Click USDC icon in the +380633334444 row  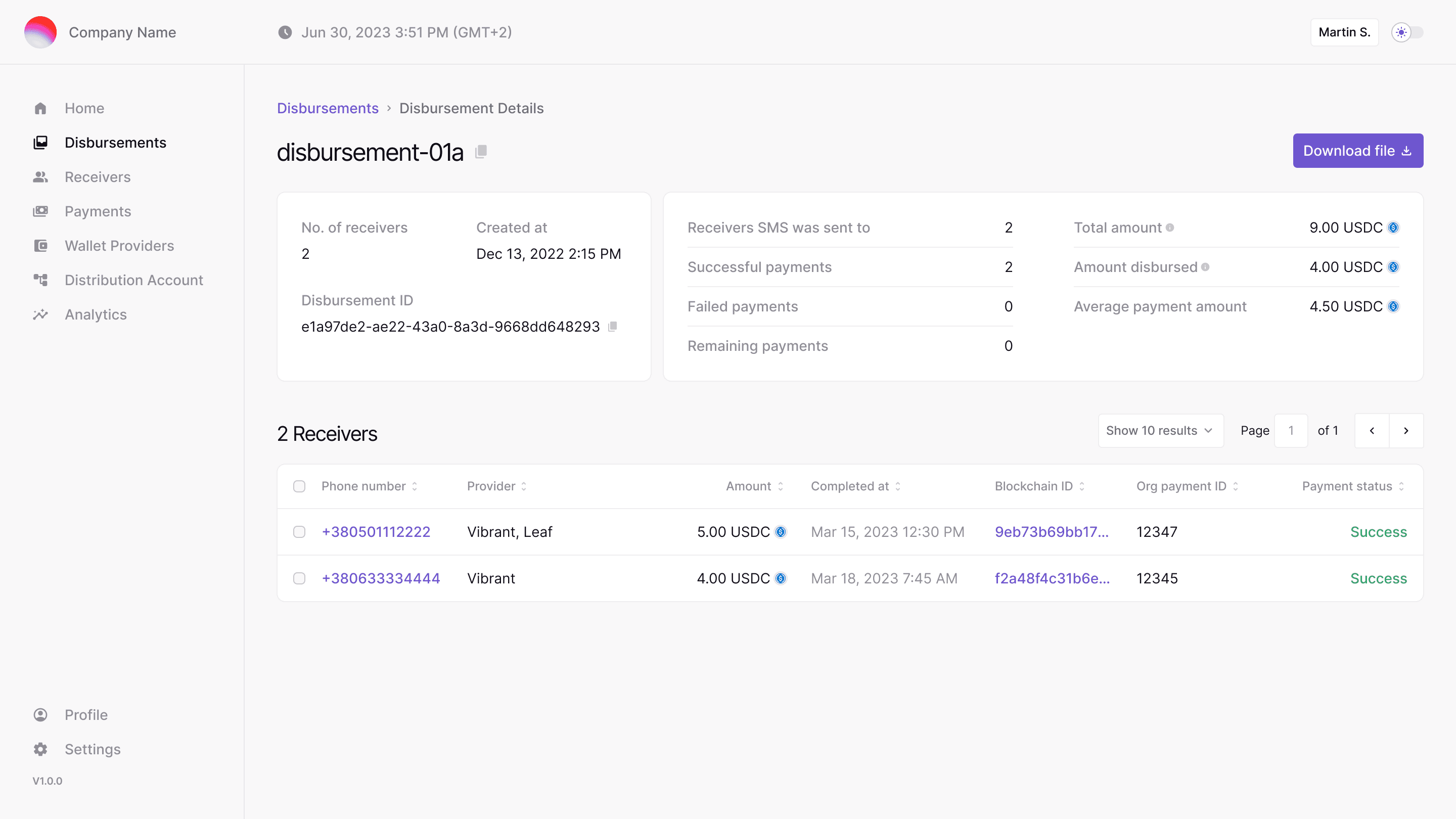781,578
